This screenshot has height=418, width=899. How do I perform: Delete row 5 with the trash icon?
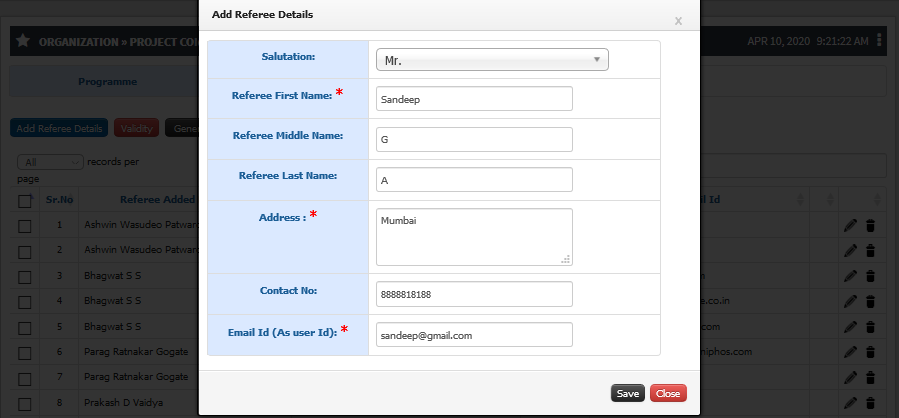point(870,327)
